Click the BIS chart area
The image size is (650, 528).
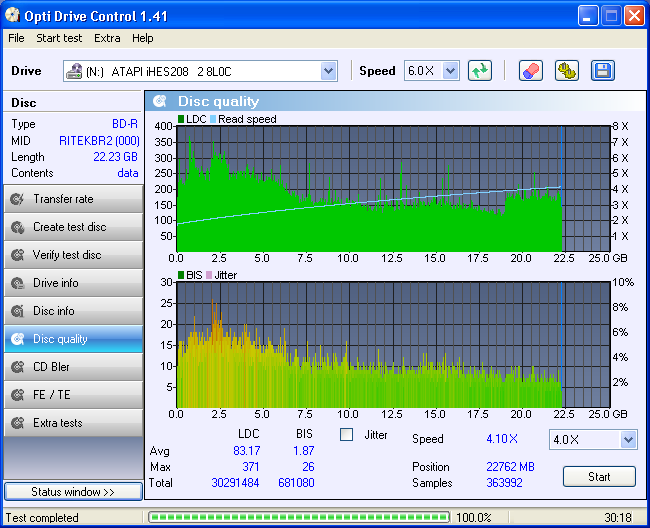393,345
